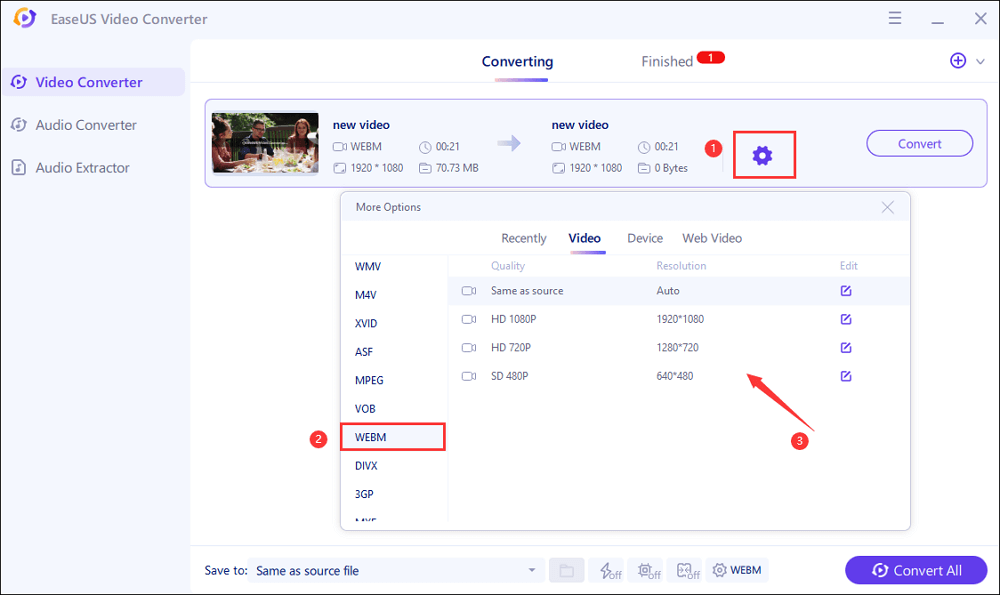Close the More Options panel
This screenshot has width=1000, height=595.
[x=887, y=208]
